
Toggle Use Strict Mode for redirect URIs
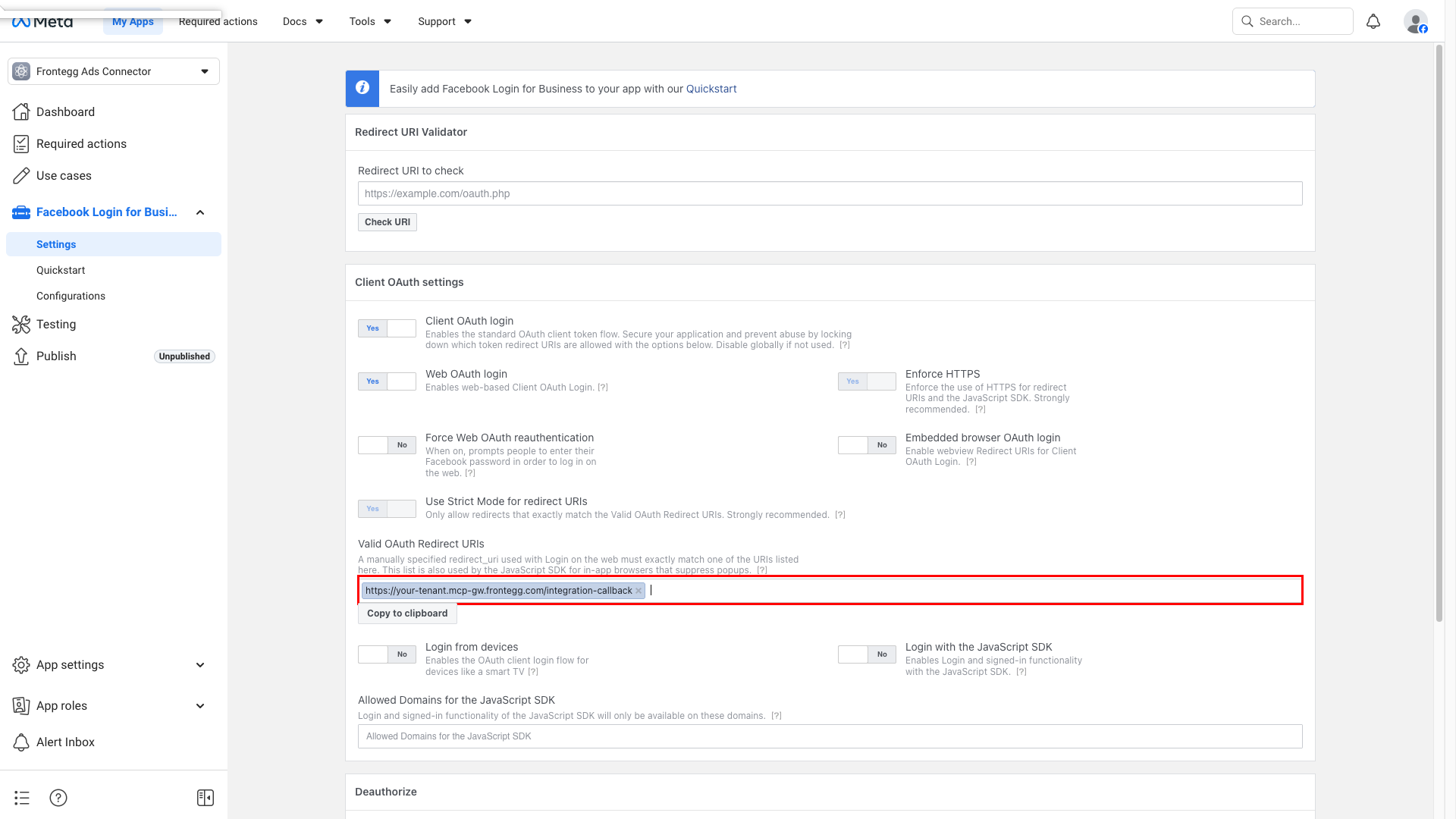[387, 509]
